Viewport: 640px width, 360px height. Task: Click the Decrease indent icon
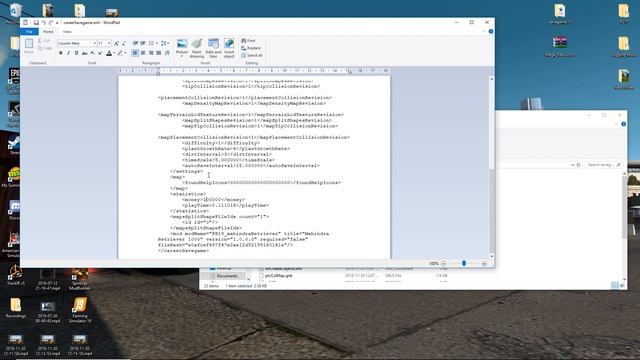coord(135,43)
